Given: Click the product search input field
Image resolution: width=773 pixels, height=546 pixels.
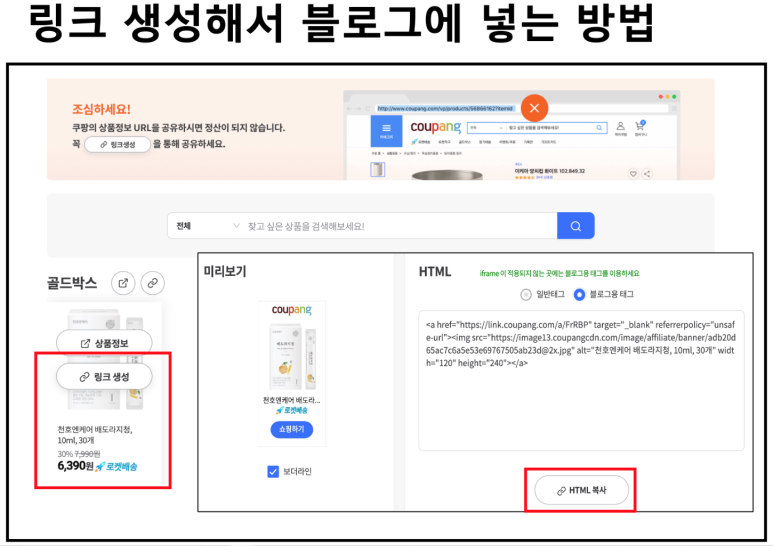Looking at the screenshot, I should point(400,226).
